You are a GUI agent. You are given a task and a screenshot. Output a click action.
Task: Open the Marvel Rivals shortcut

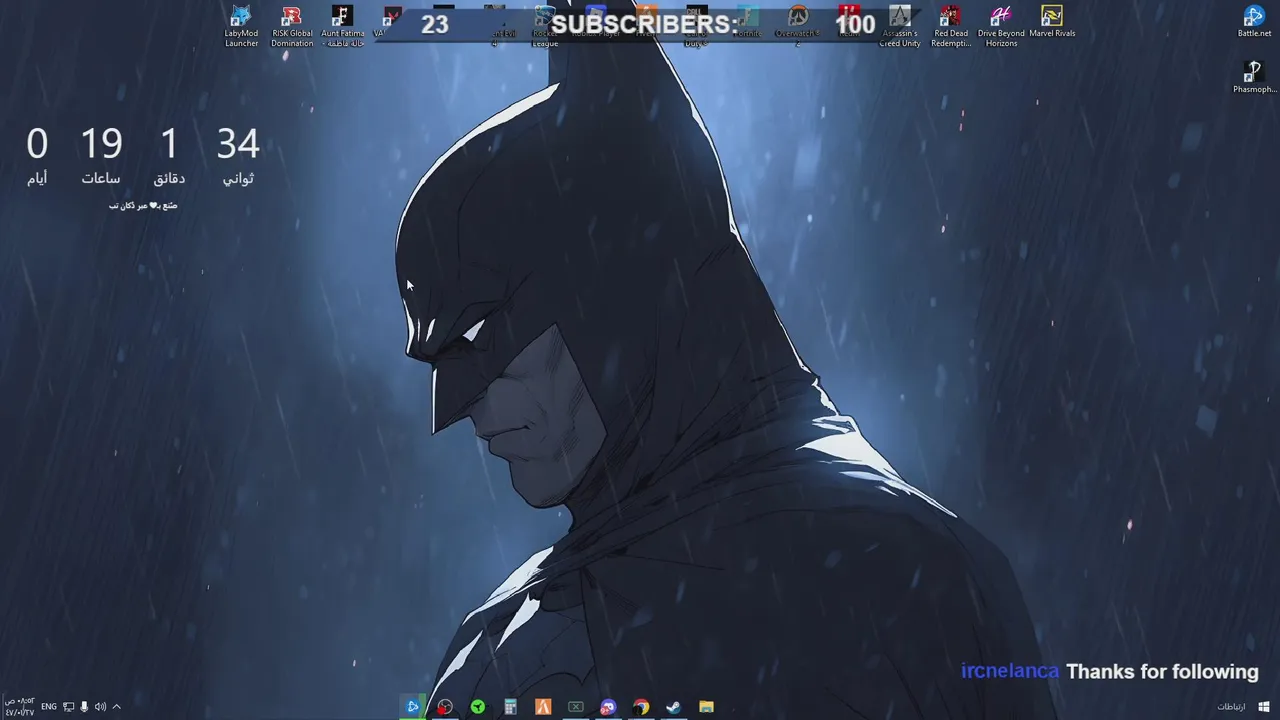tap(1052, 22)
